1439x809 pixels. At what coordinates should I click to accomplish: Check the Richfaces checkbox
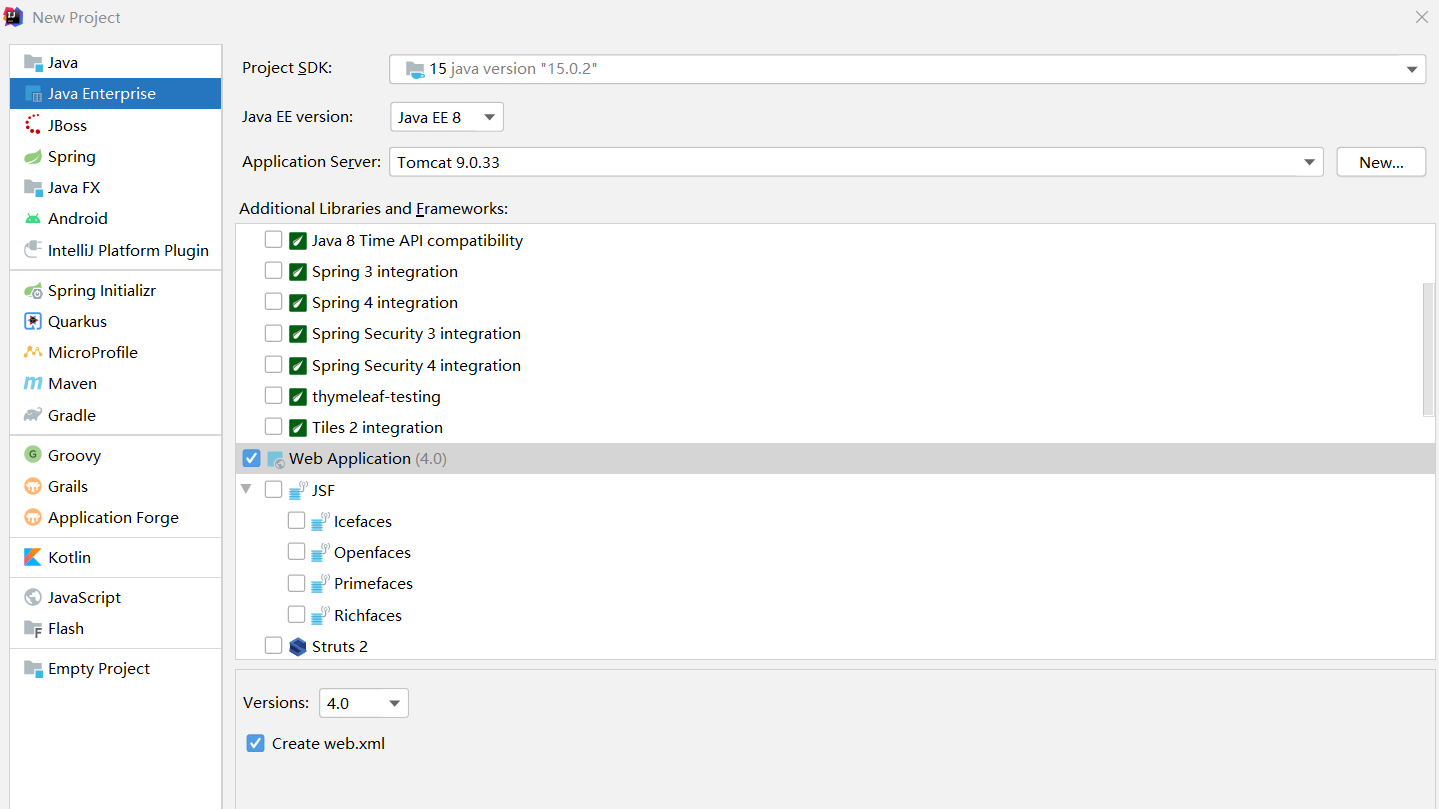296,614
